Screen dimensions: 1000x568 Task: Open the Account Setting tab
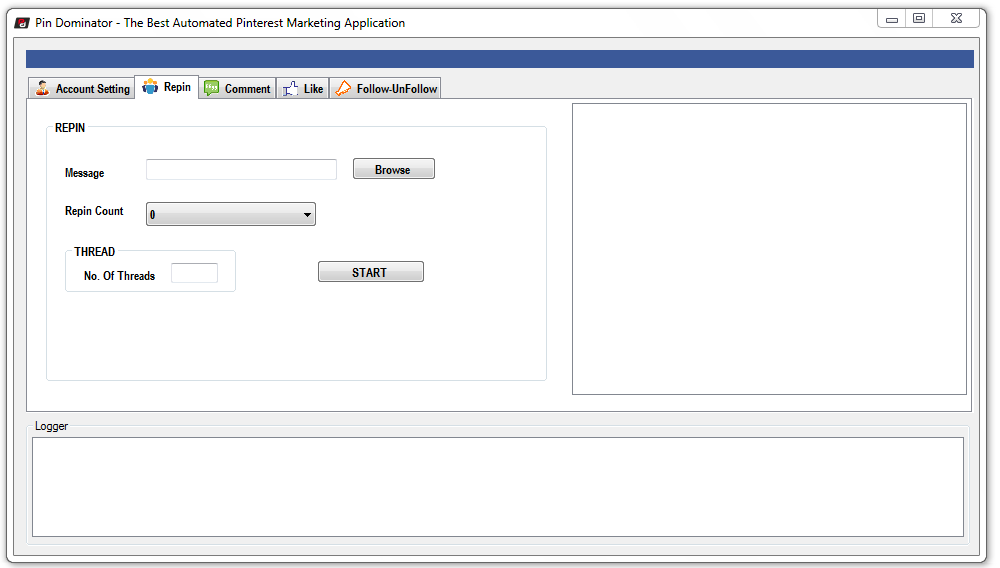tap(82, 88)
